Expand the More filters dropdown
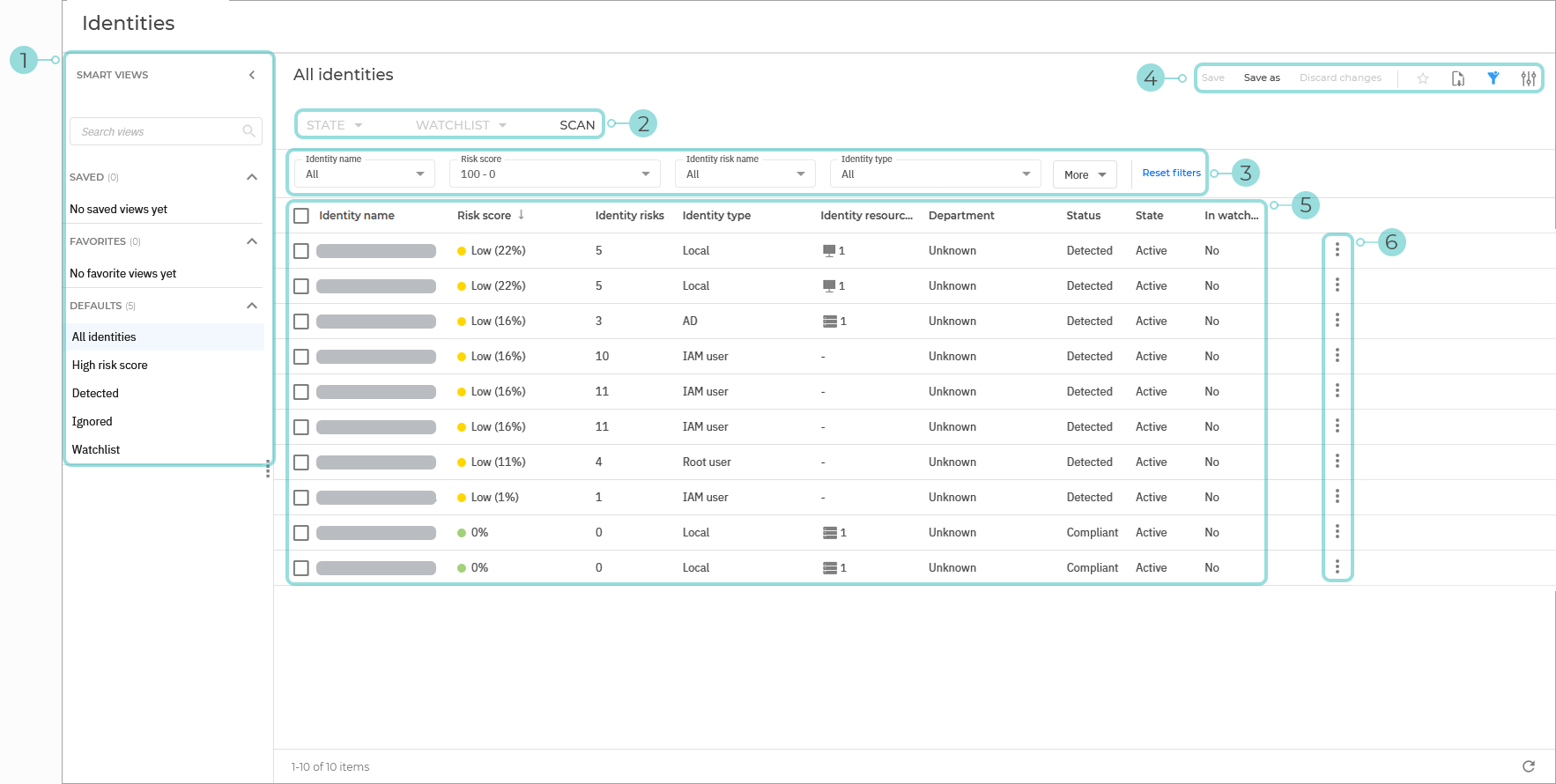1556x784 pixels. click(1085, 174)
